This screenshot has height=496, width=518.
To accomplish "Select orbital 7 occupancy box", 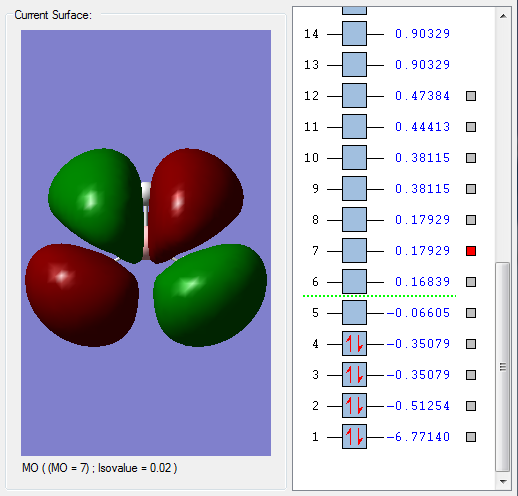I will point(354,251).
